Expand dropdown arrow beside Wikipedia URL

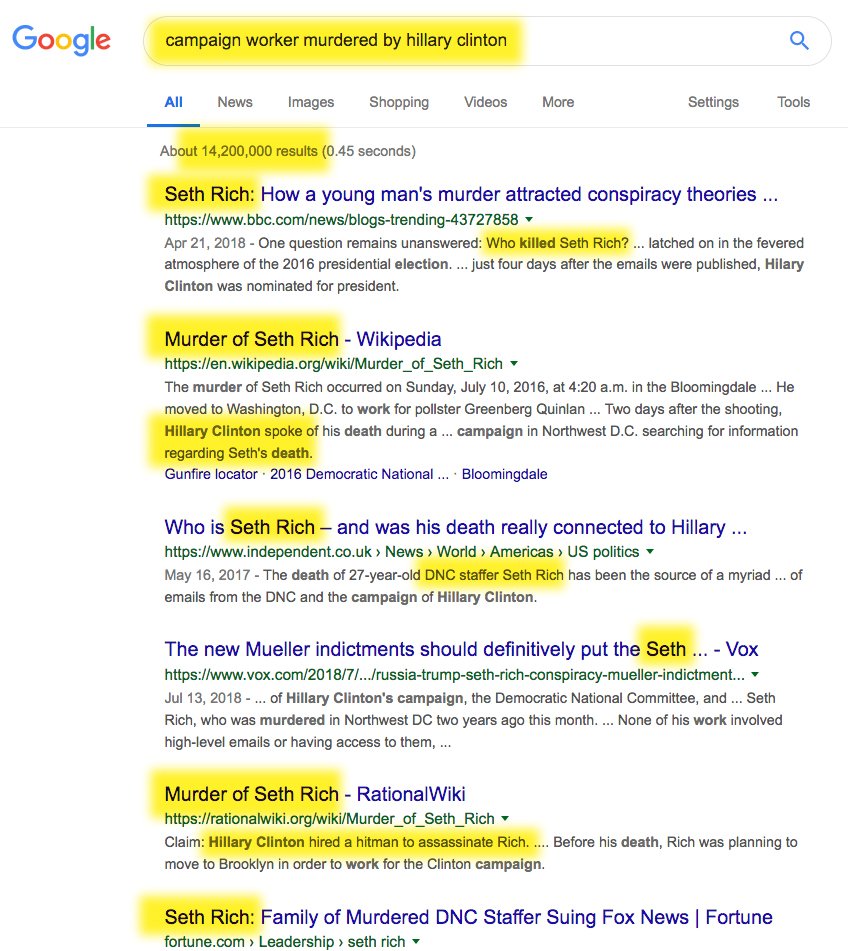[514, 363]
